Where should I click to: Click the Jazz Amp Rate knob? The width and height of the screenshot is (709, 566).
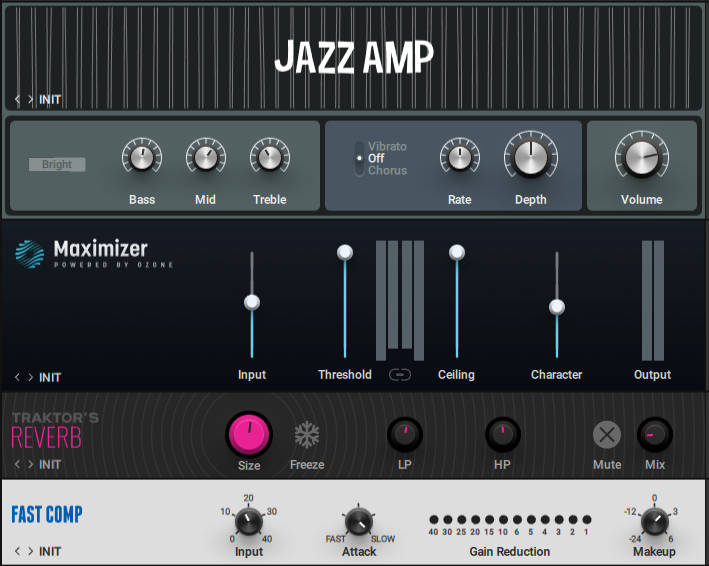(x=460, y=157)
